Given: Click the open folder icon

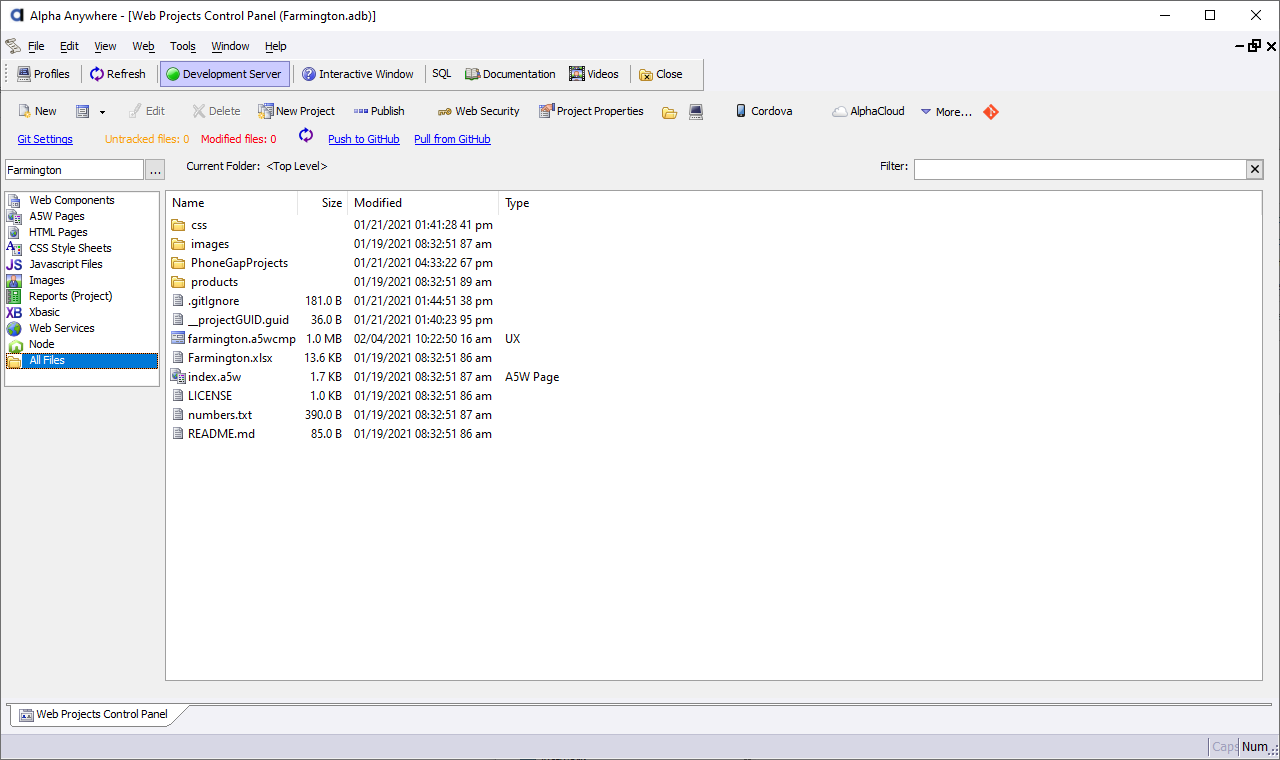Looking at the screenshot, I should click(670, 112).
